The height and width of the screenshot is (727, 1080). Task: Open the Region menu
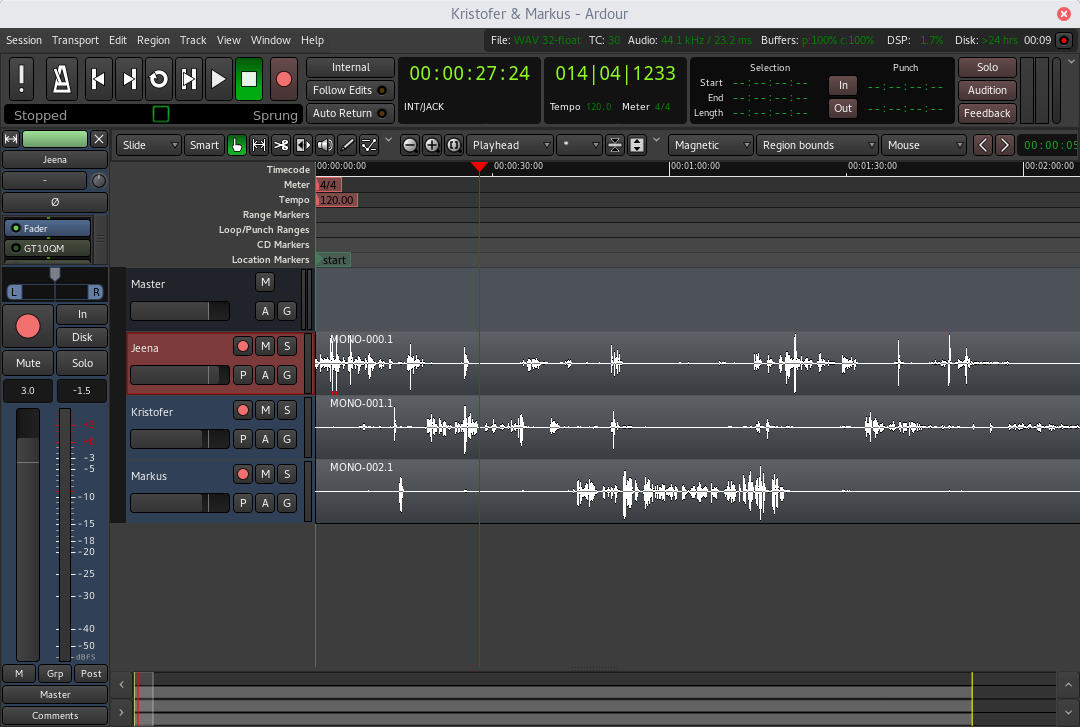(x=153, y=40)
